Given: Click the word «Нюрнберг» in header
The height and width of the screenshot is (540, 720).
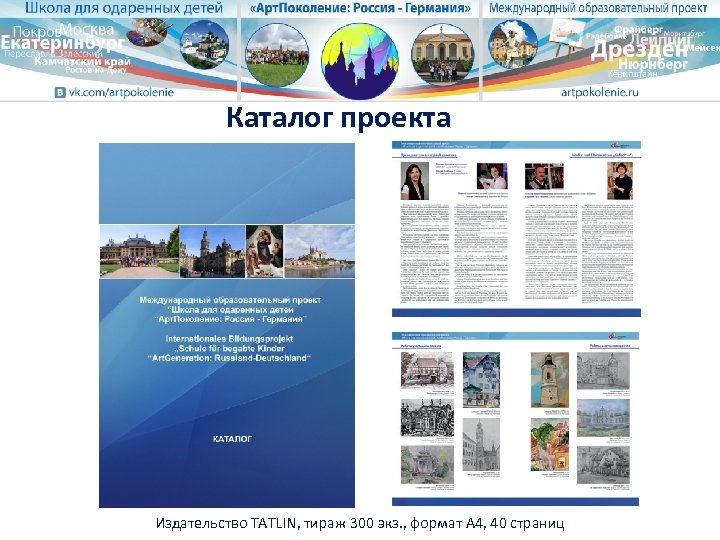Looking at the screenshot, I should [x=652, y=64].
